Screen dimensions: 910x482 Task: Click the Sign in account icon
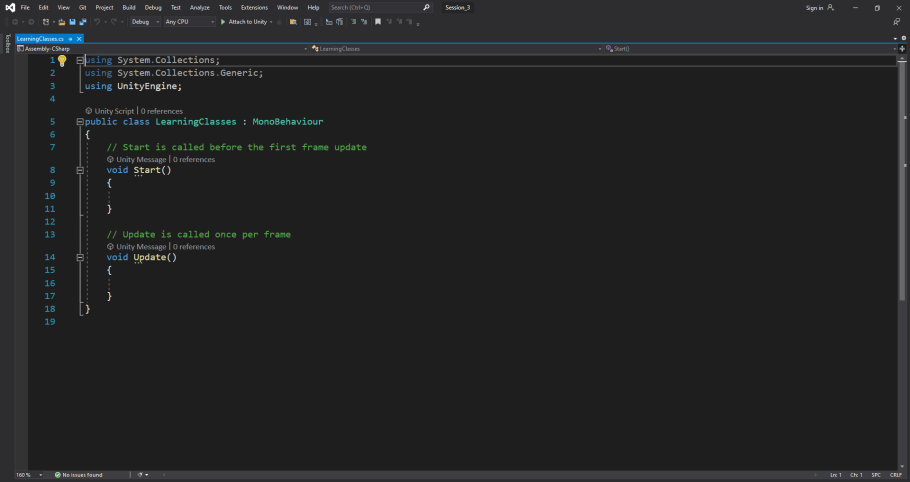point(830,8)
